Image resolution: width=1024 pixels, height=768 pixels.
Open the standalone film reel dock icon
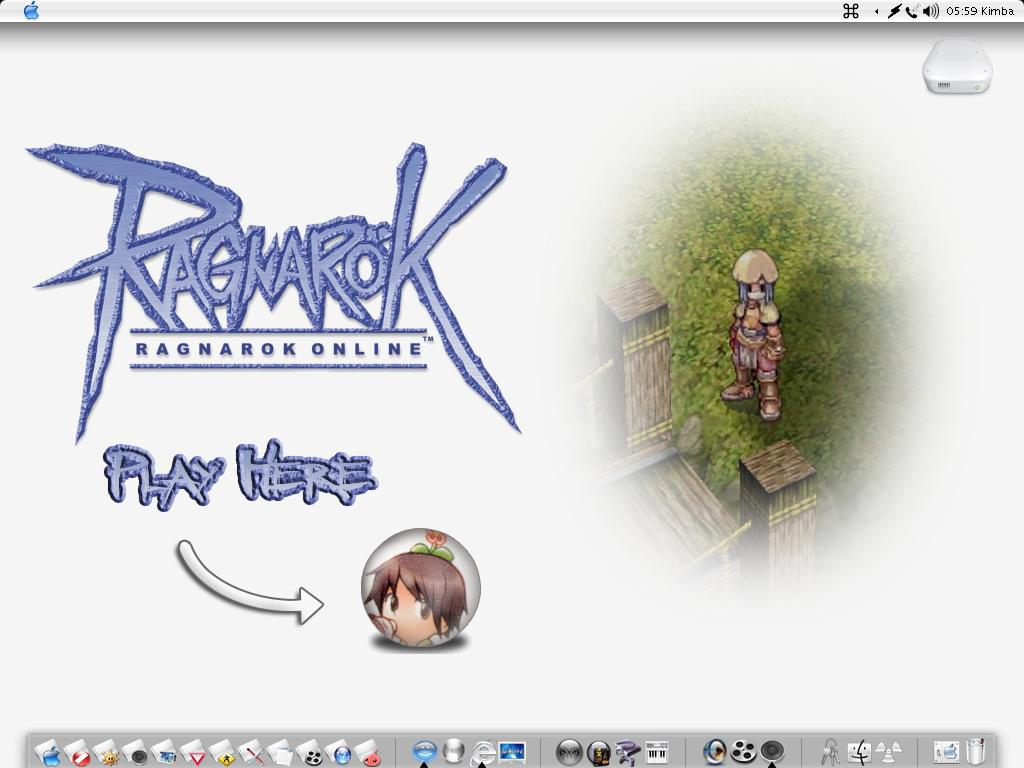click(743, 752)
